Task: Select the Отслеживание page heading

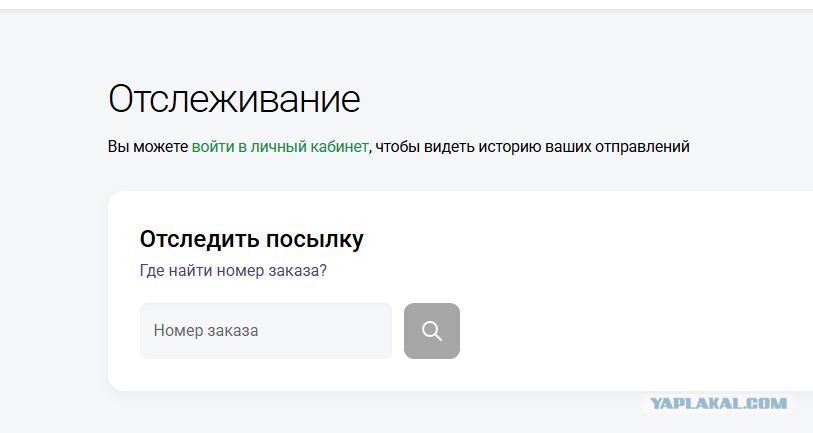Action: [234, 99]
